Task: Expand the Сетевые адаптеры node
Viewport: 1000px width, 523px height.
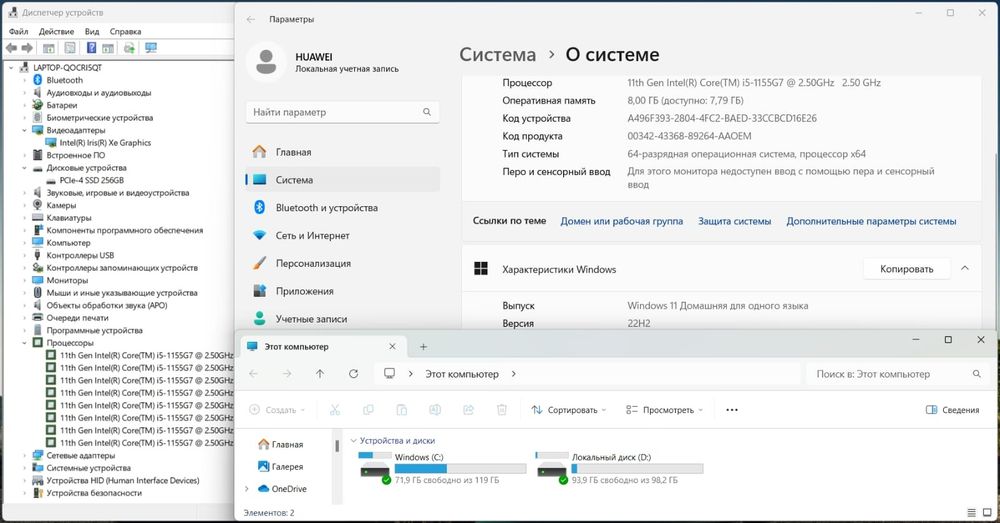Action: (x=25, y=455)
